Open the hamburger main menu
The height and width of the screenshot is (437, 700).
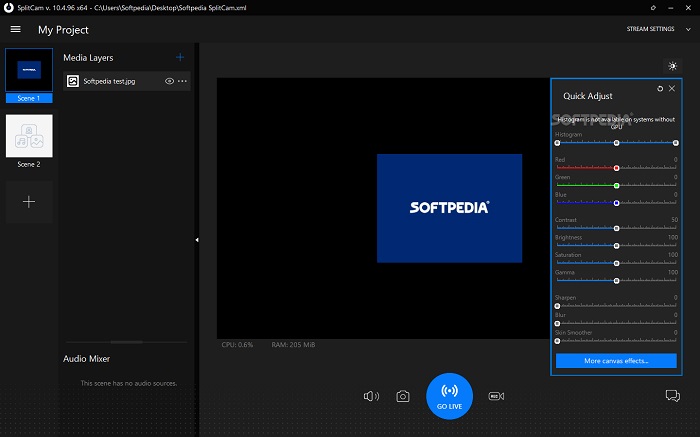pyautogui.click(x=16, y=29)
